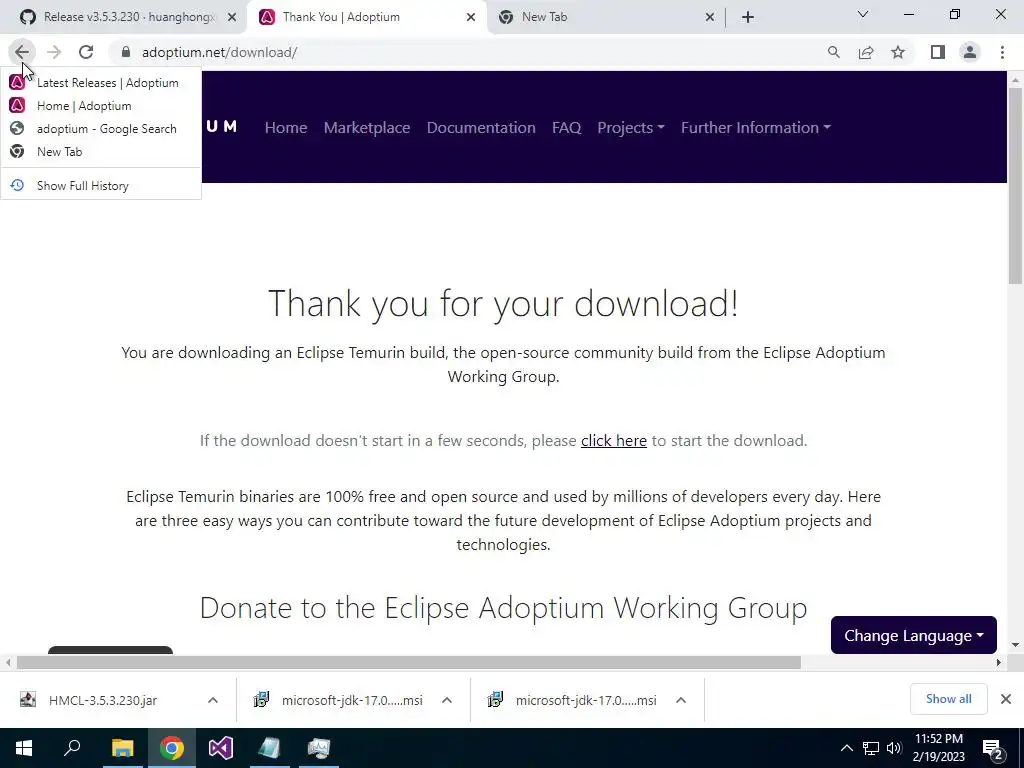
Task: Click the forward navigation arrow
Action: coord(54,52)
